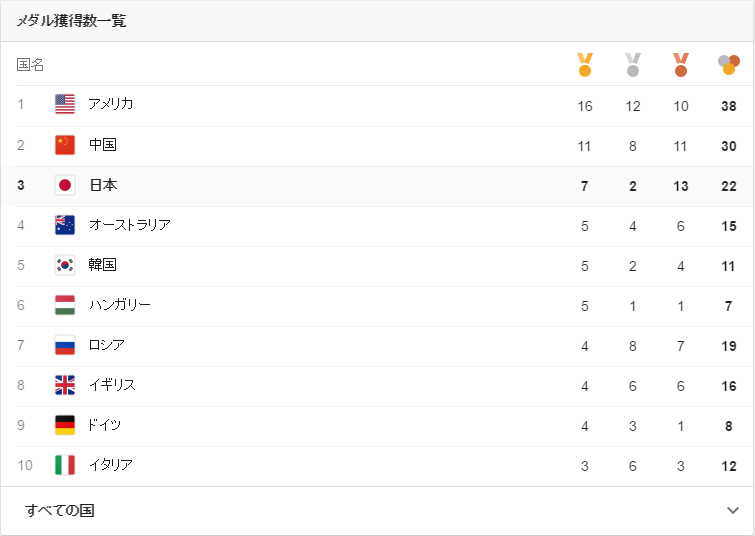Click the bronze medal column icon
This screenshot has width=755, height=536.
click(681, 65)
